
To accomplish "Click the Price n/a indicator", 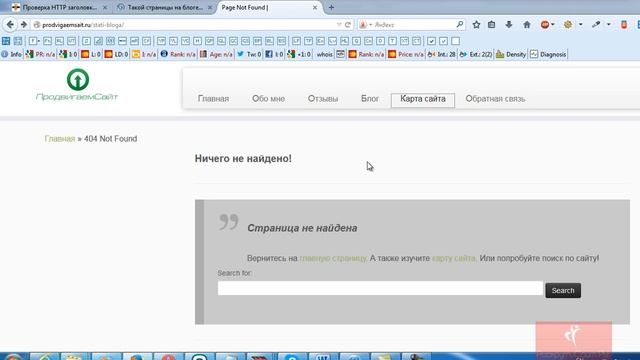I will 406,54.
